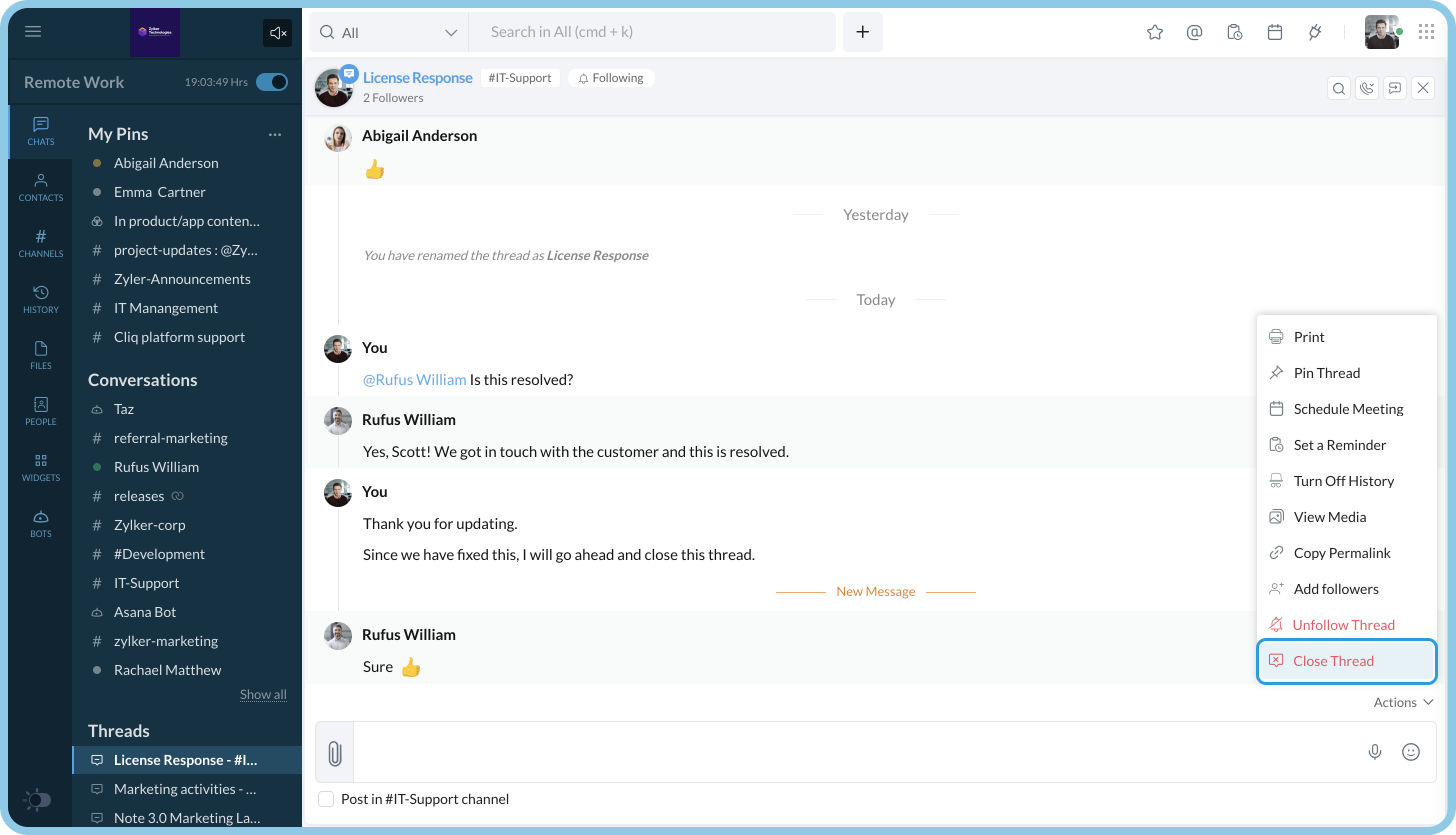
Task: Open the calendar icon in top bar
Action: [x=1275, y=32]
